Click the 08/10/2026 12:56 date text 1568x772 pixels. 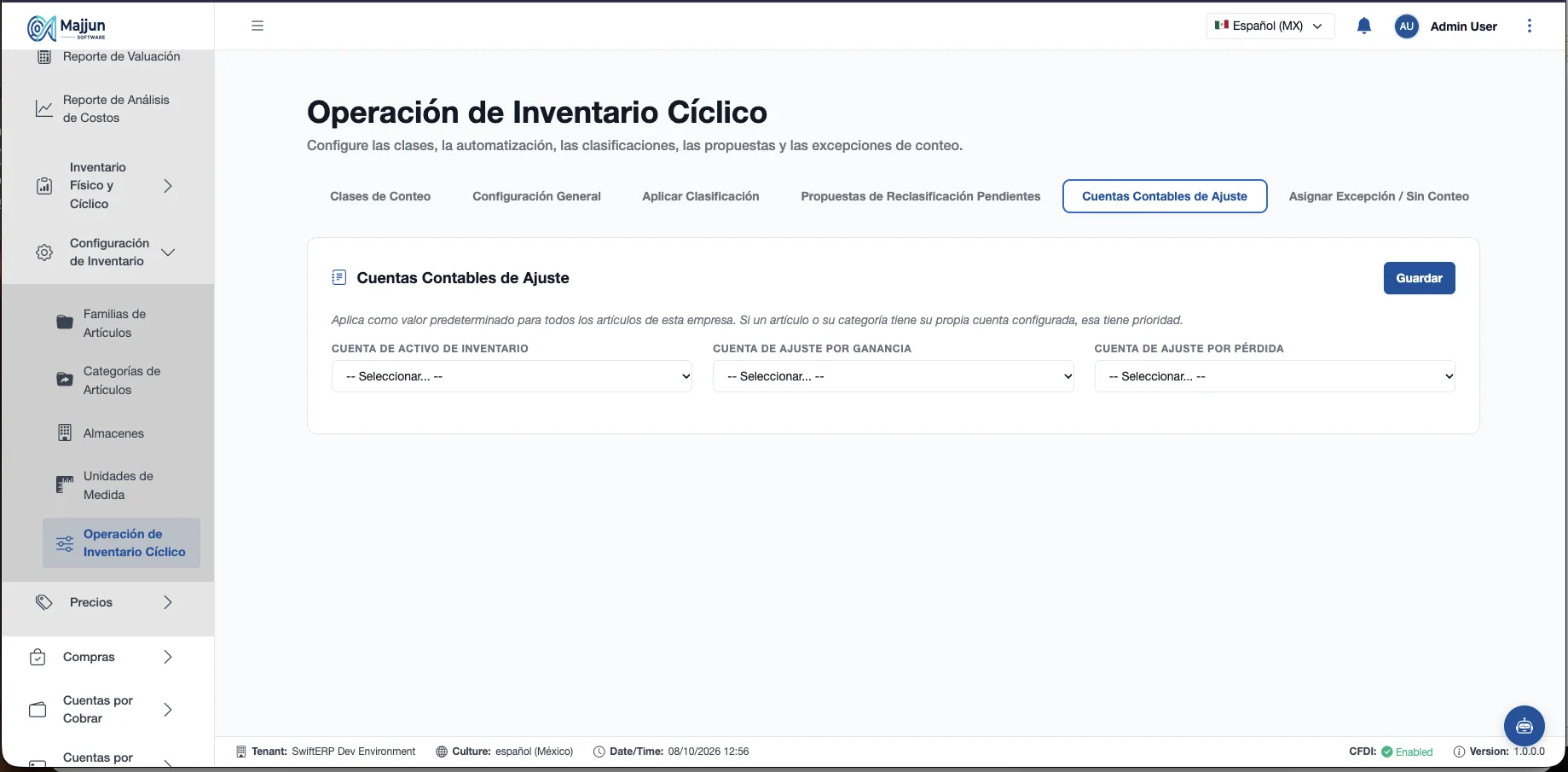pyautogui.click(x=709, y=752)
